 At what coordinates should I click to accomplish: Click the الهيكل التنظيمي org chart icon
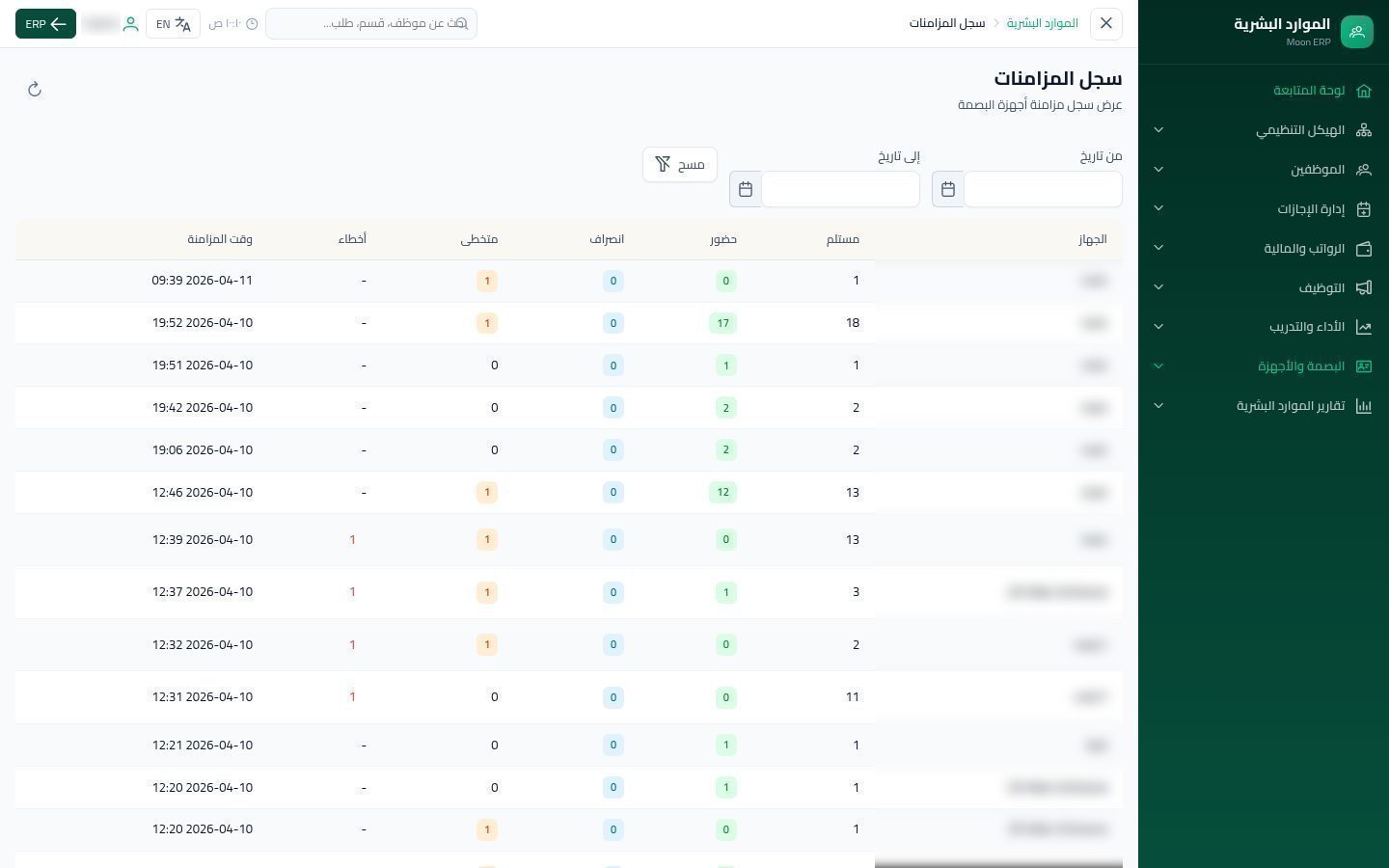point(1364,130)
